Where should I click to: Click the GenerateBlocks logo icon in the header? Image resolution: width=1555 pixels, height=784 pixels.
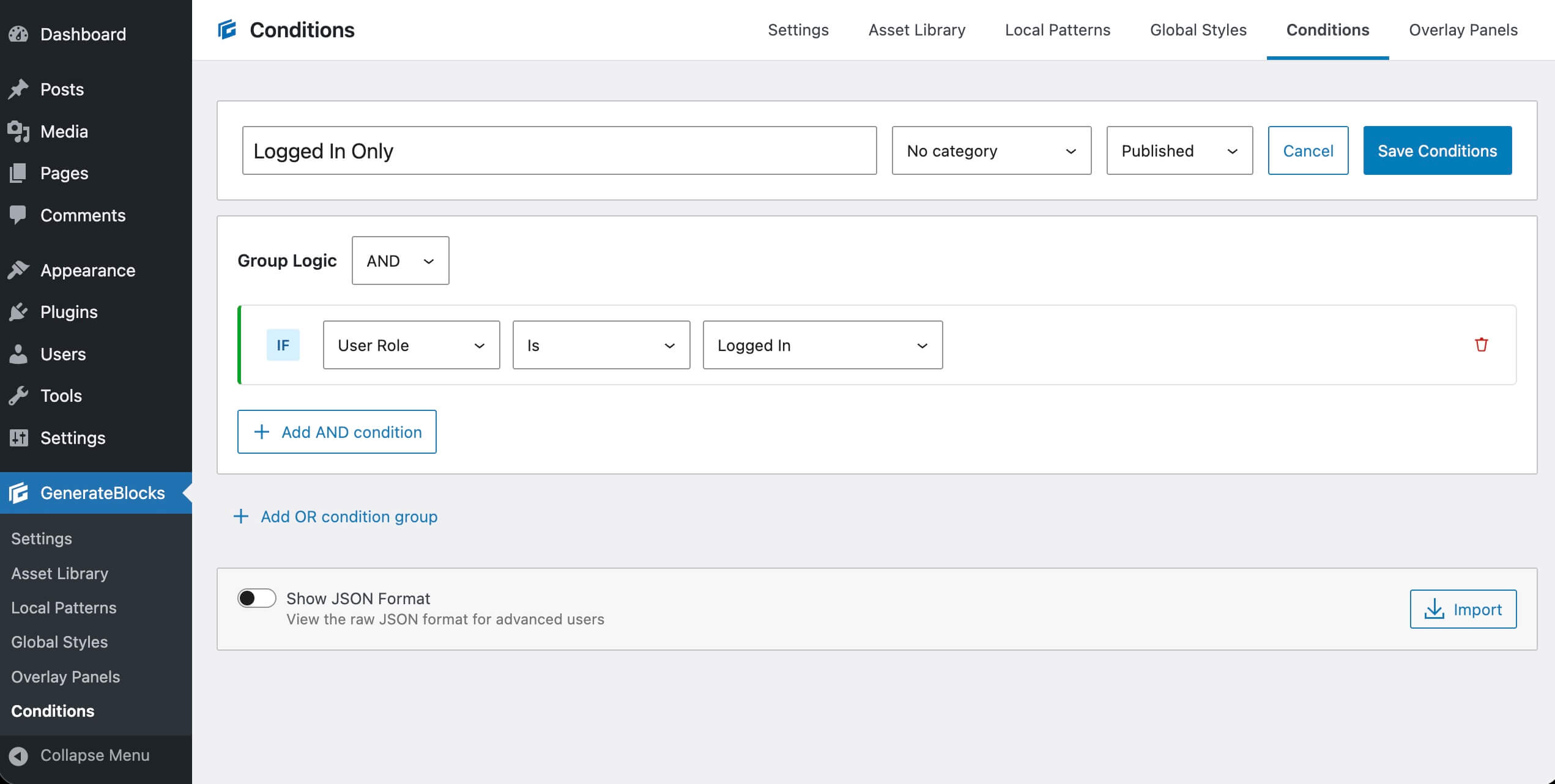pos(227,29)
